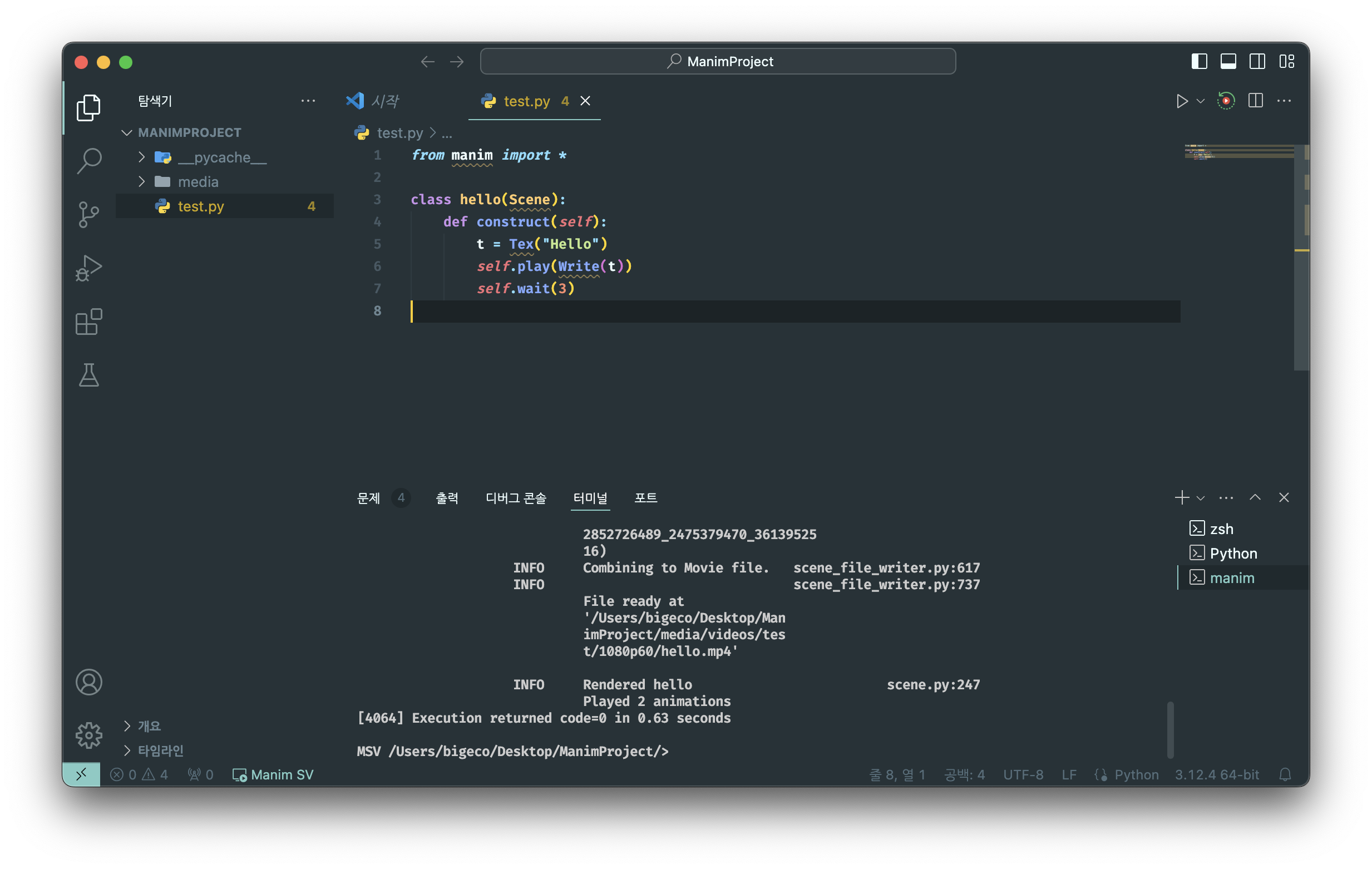Toggle the secondary side bar visibility

1257,62
